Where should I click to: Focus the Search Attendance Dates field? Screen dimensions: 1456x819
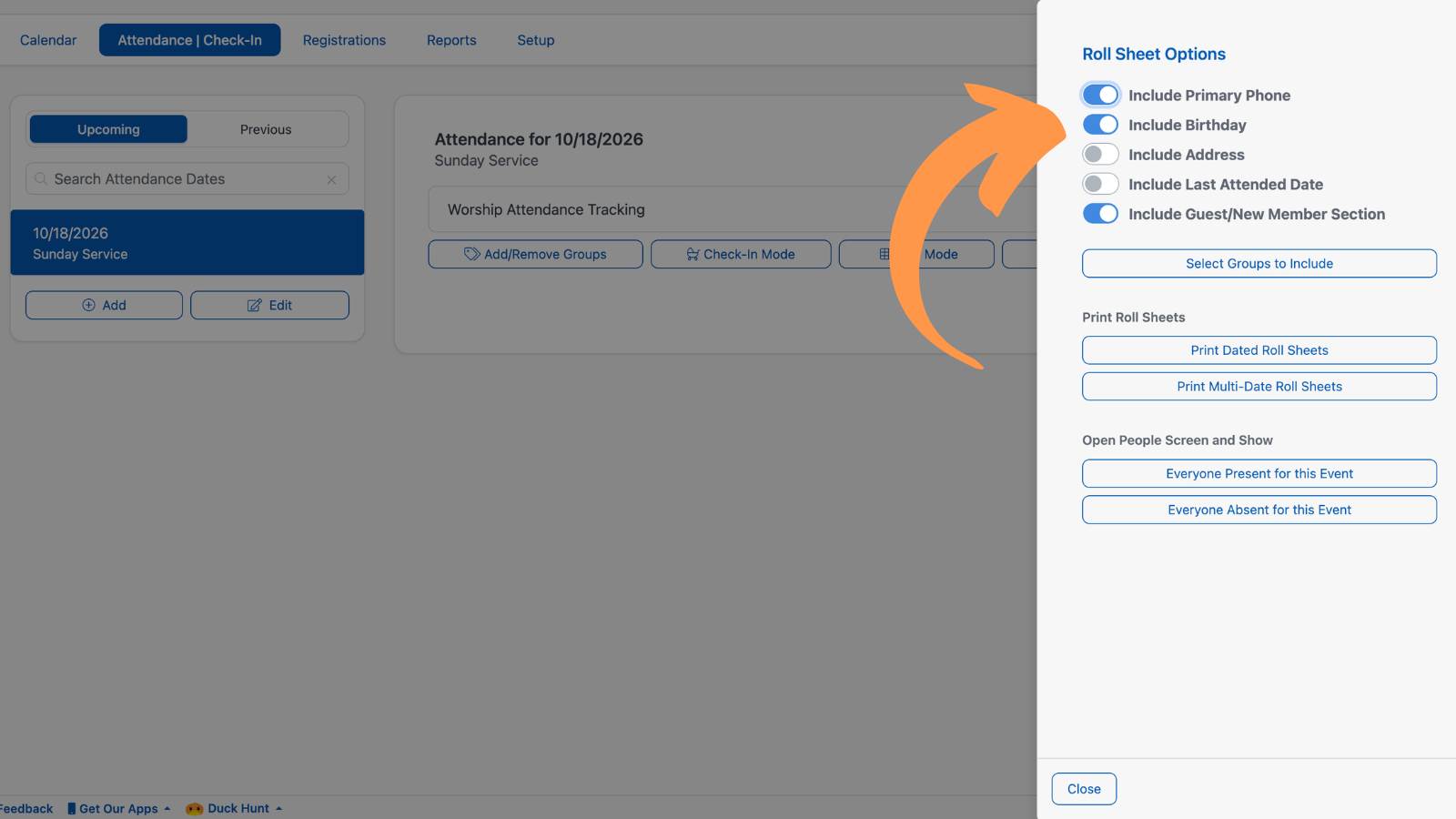click(187, 179)
